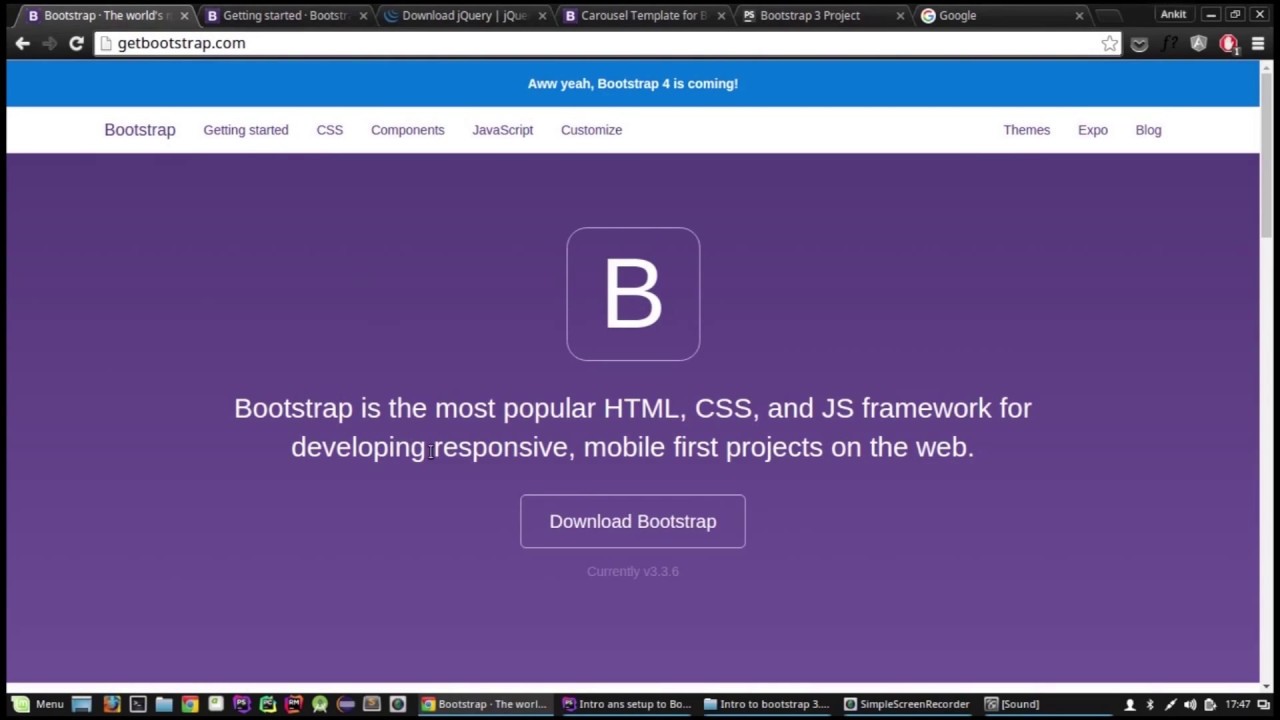Click the Bootstrap 4 is coming banner

(x=633, y=84)
